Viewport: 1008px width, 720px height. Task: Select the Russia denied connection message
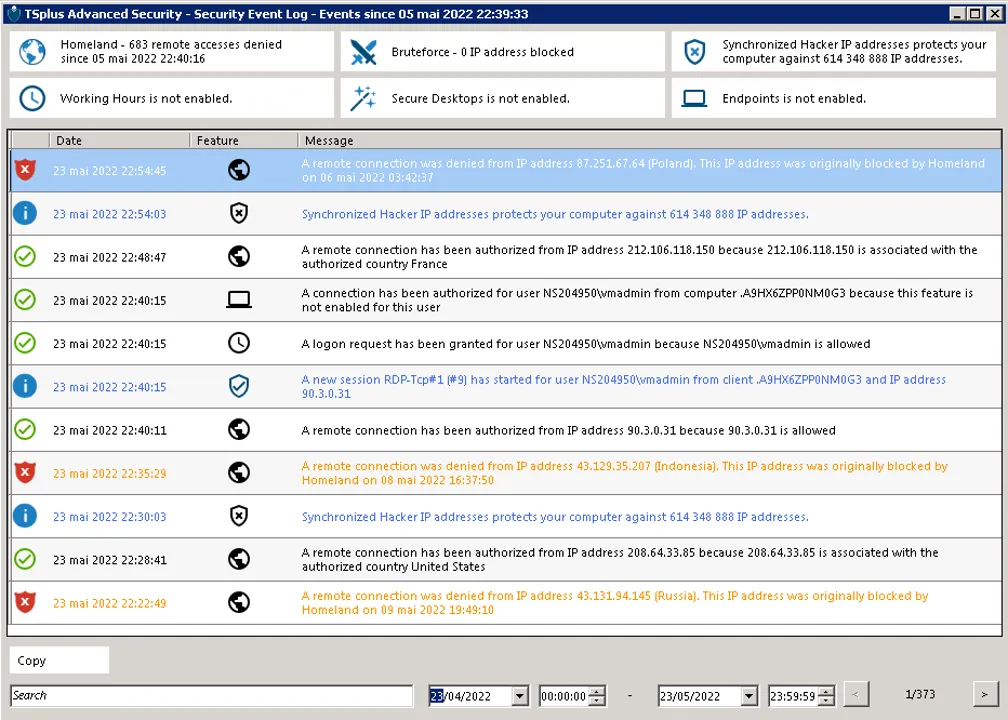[615, 602]
